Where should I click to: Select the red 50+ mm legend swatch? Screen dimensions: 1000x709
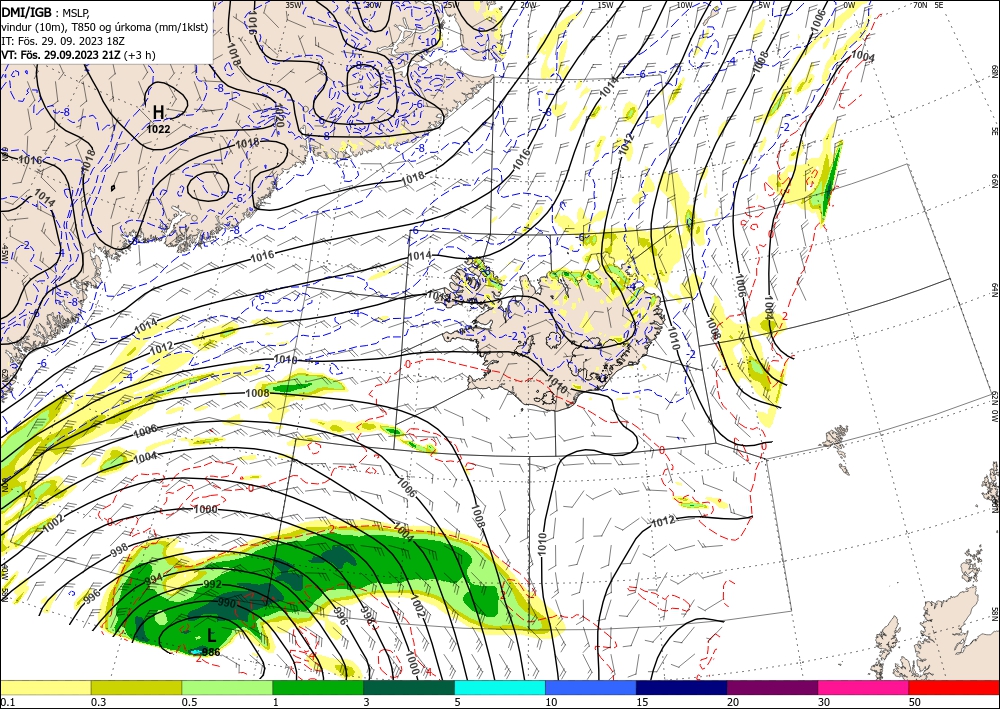(954, 687)
